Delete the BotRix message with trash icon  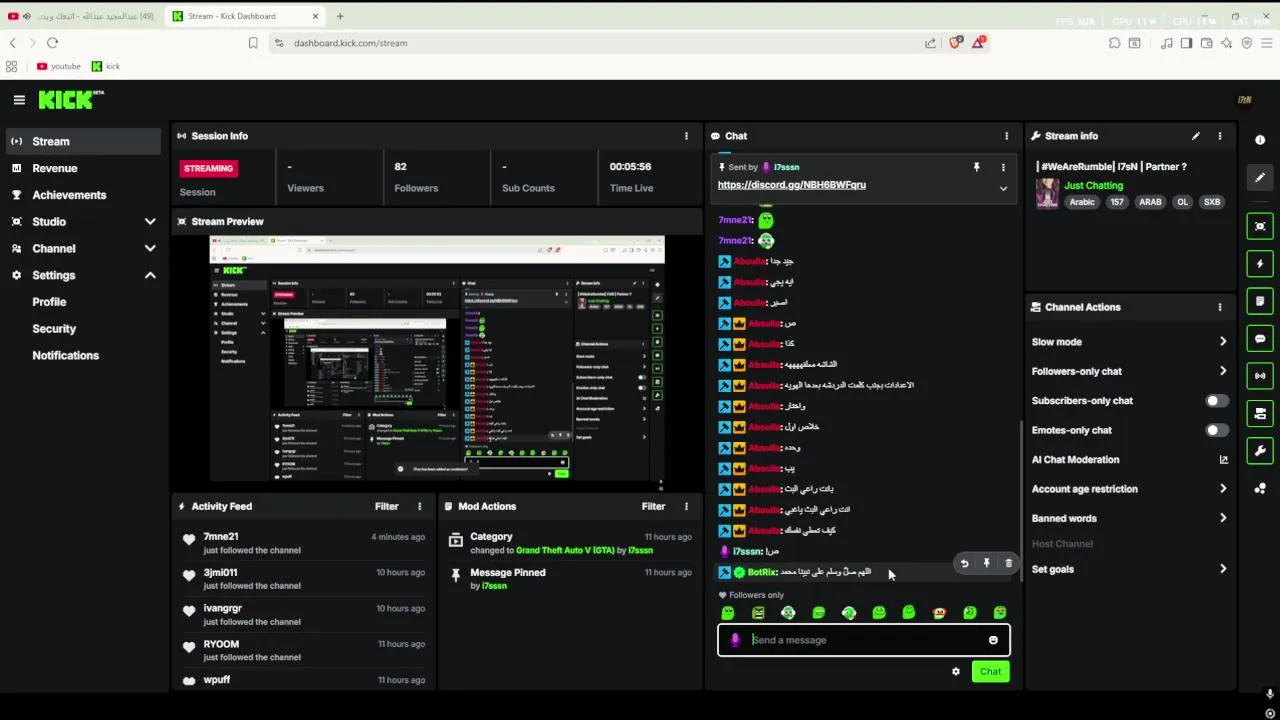pos(1008,564)
